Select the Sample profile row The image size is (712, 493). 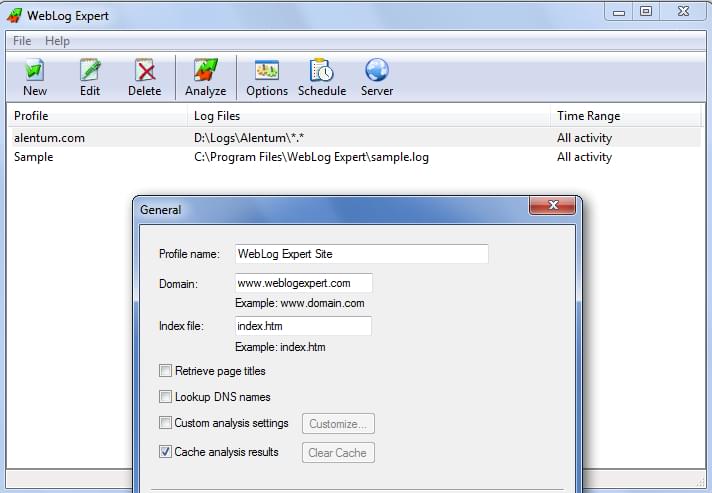(x=354, y=157)
